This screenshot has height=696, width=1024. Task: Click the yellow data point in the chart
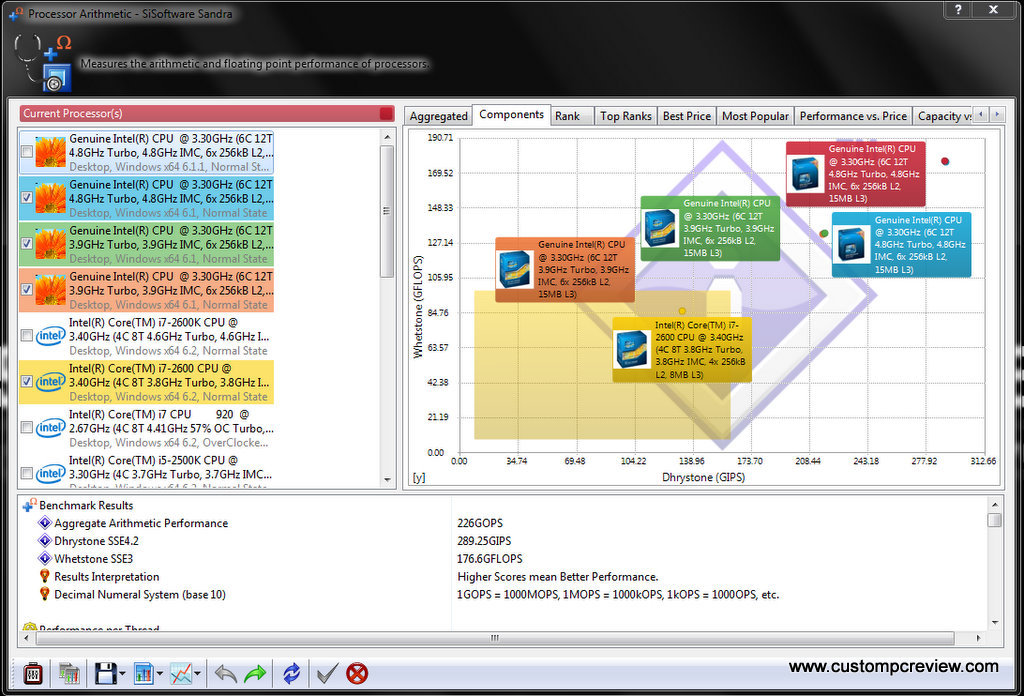click(682, 311)
